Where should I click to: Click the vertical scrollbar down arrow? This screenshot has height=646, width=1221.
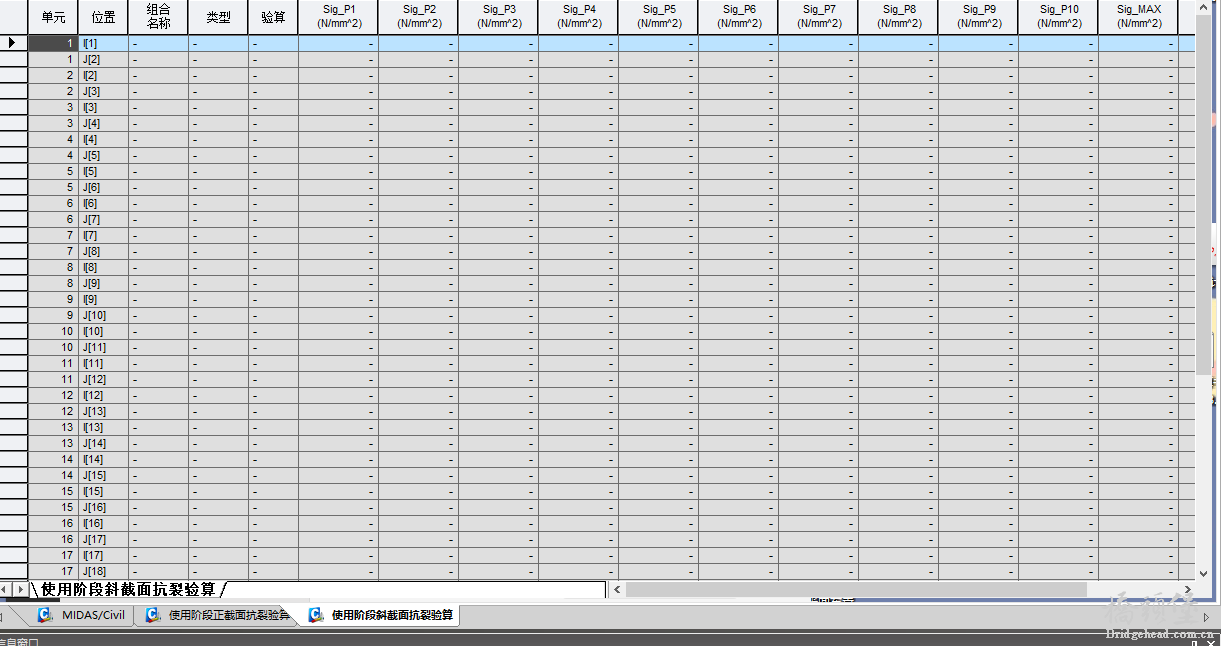click(x=1203, y=573)
